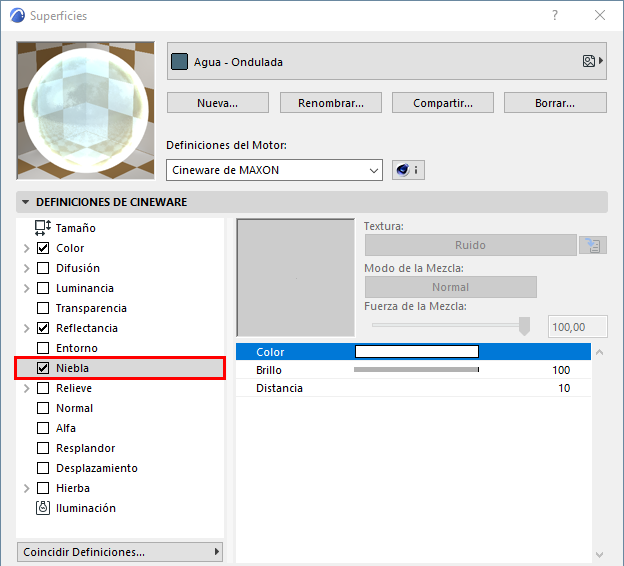The width and height of the screenshot is (624, 566).
Task: Click the Brillo slider bar
Action: [x=416, y=369]
